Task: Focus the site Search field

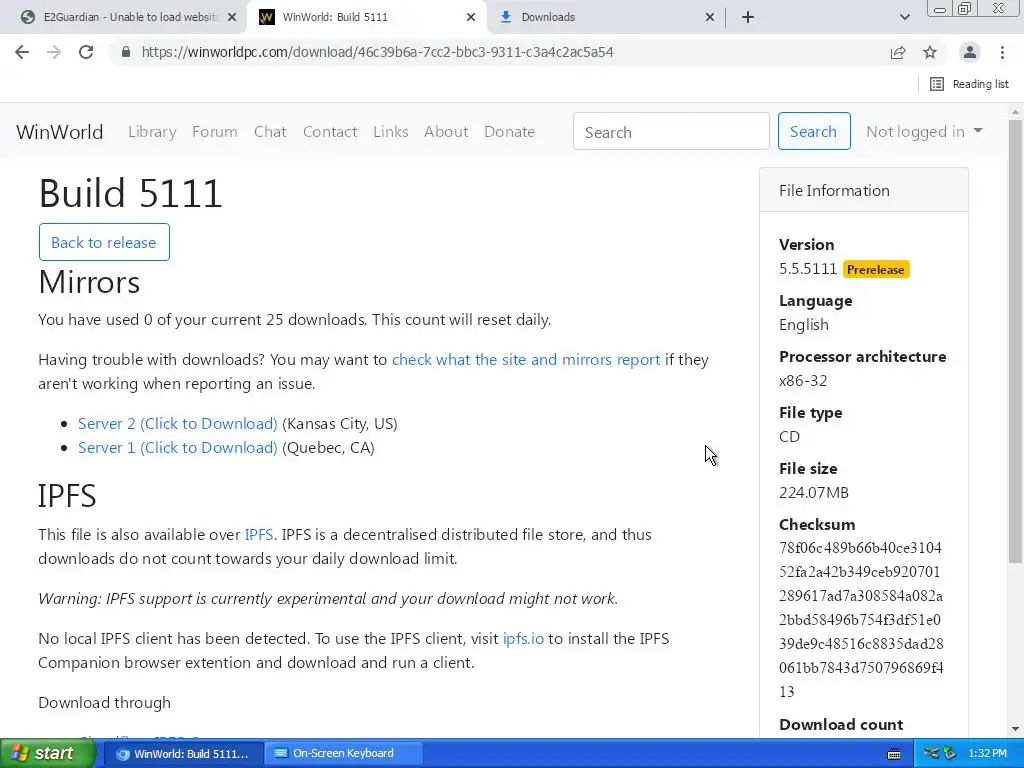Action: (671, 131)
